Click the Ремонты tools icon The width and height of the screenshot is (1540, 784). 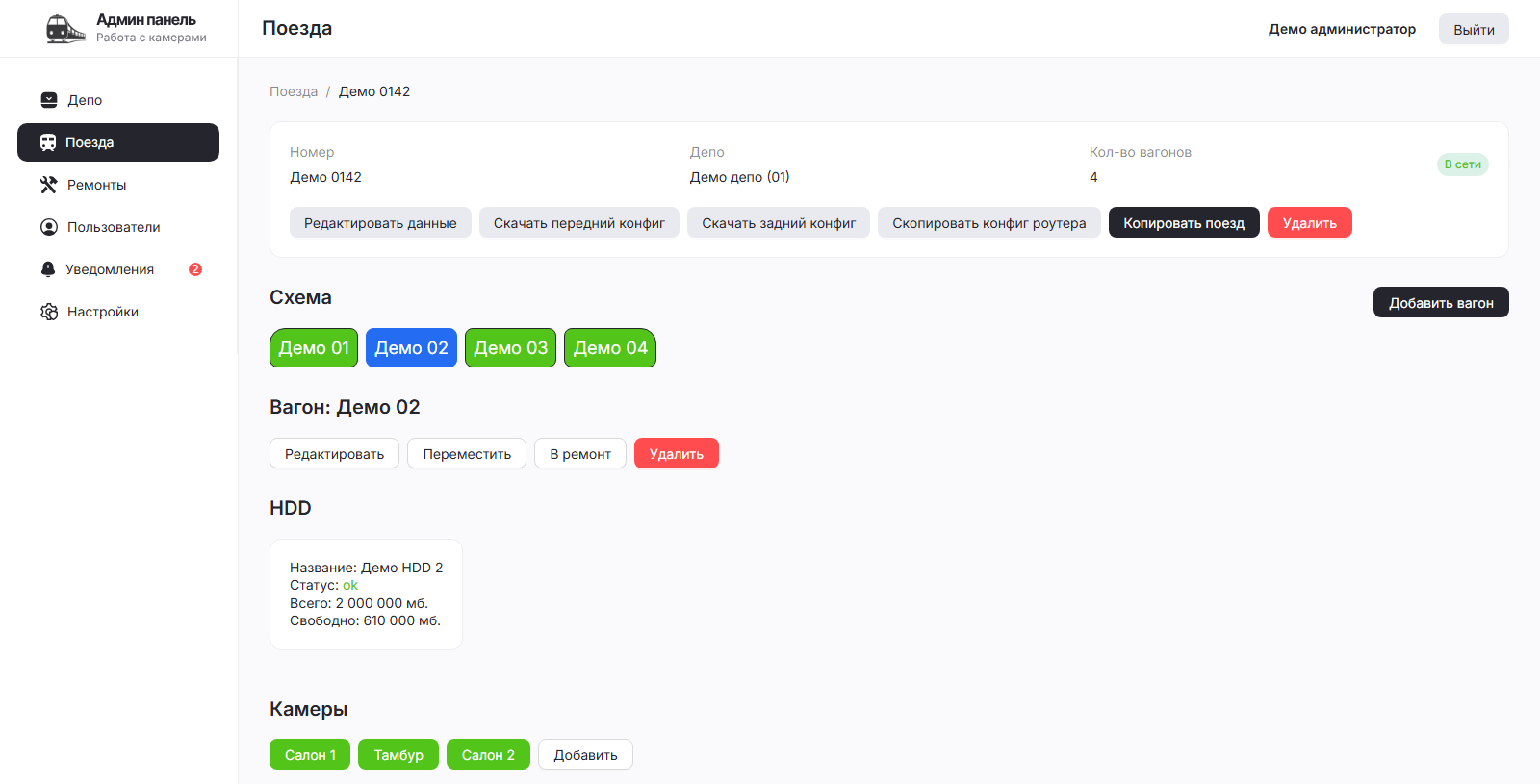[49, 185]
